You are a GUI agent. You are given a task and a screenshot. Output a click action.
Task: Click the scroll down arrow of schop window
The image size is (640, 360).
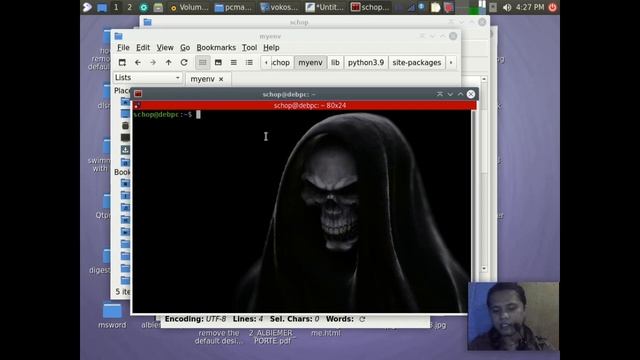[x=484, y=269]
